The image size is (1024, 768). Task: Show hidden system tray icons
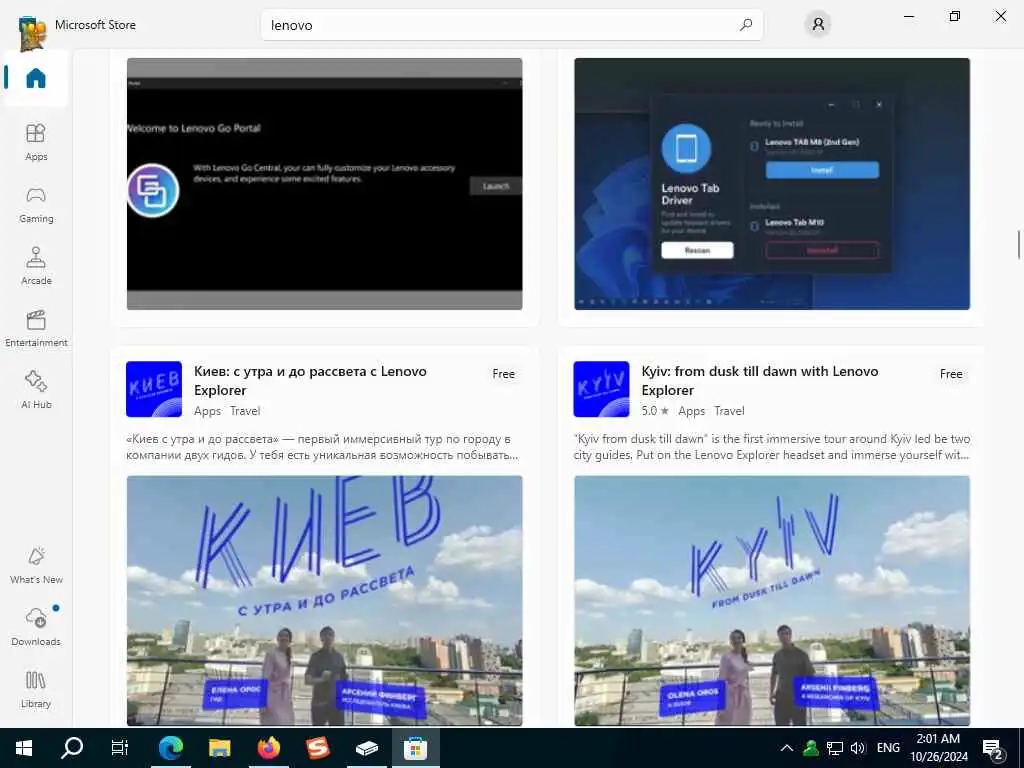[x=787, y=748]
